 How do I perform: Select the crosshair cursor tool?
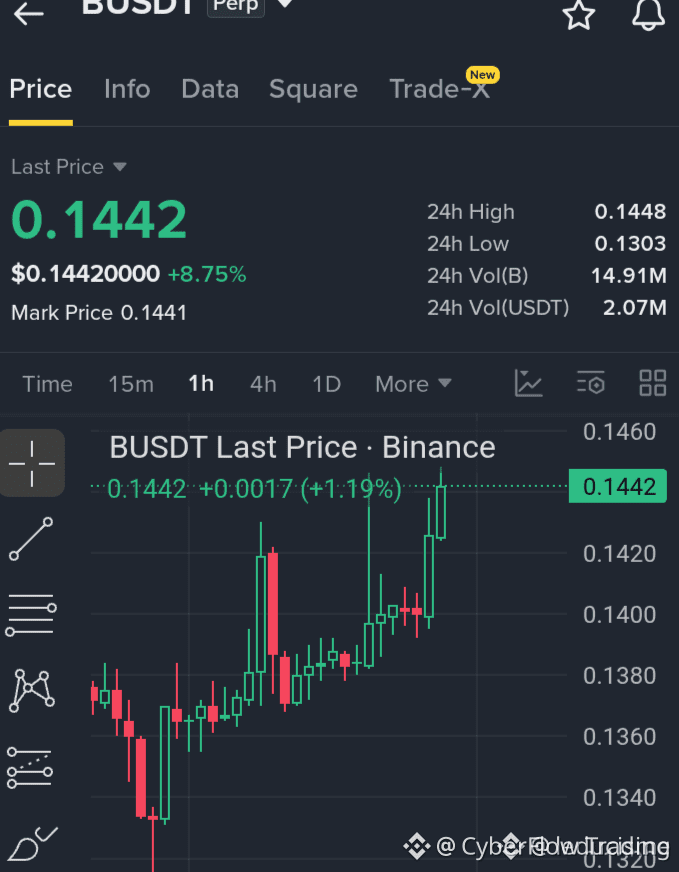coord(32,463)
